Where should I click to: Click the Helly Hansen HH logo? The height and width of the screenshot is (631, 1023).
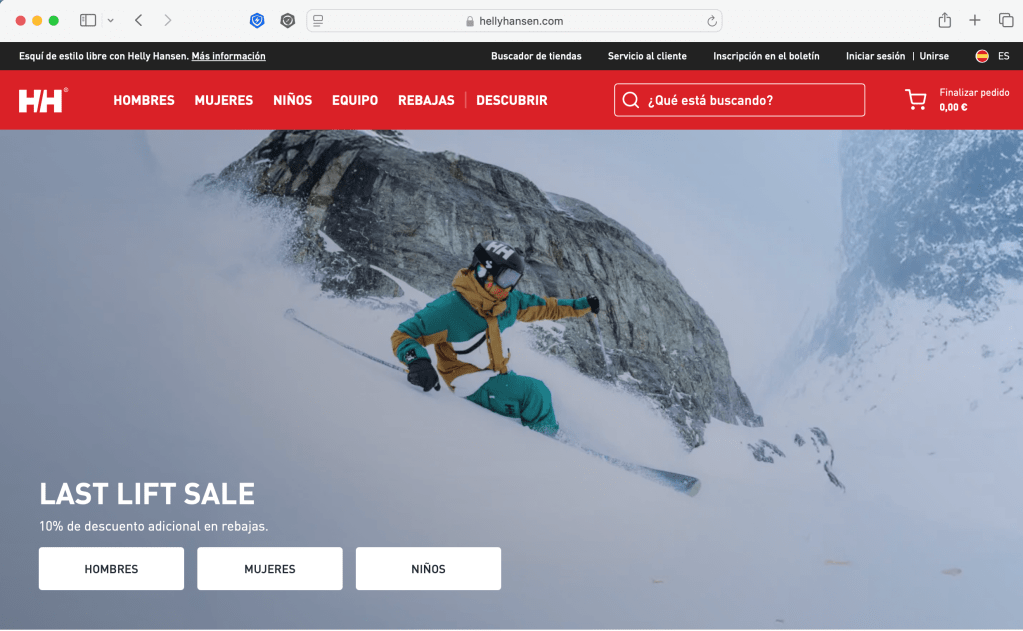click(x=43, y=100)
